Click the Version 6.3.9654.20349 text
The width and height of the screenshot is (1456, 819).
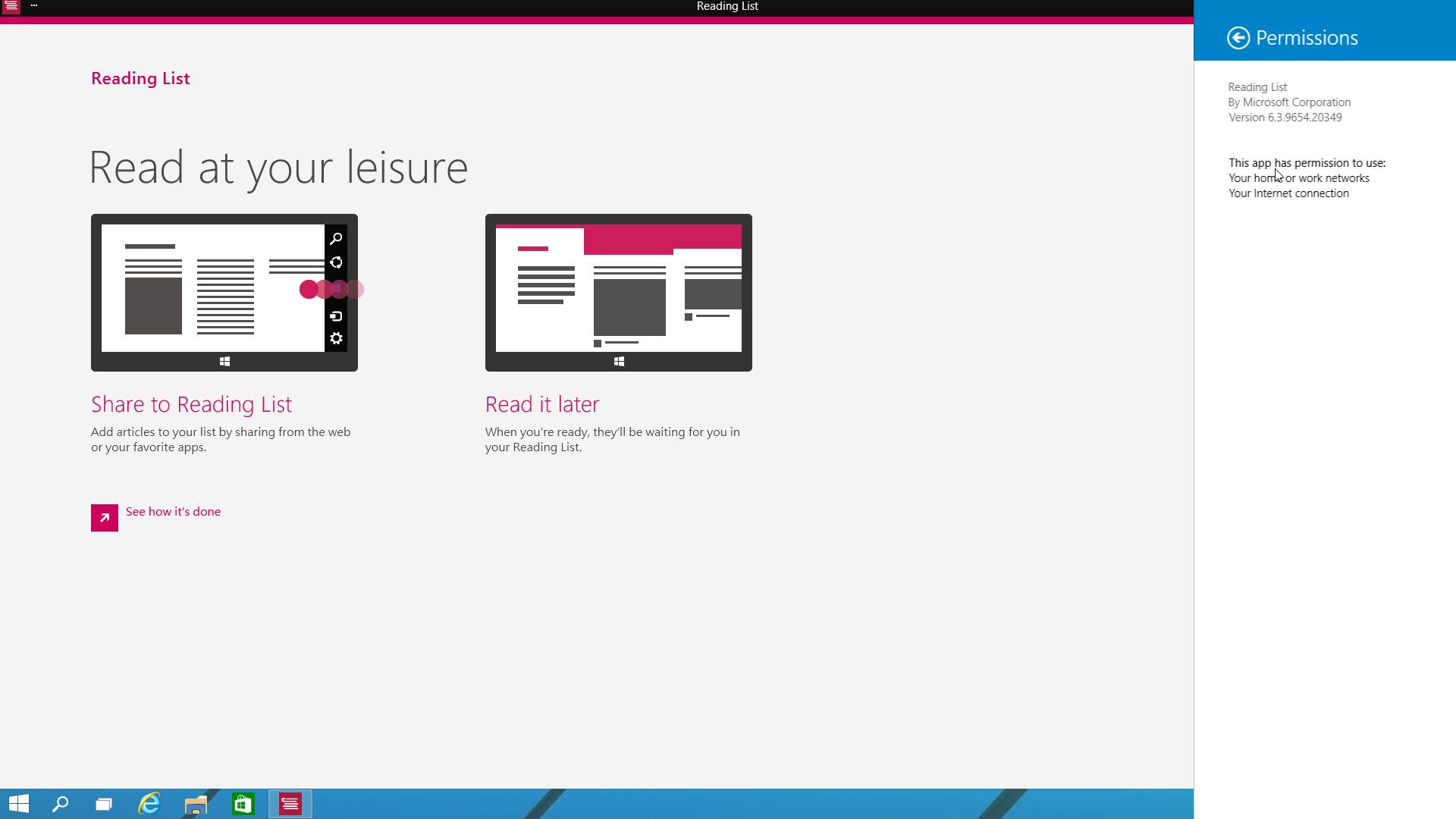pos(1285,118)
